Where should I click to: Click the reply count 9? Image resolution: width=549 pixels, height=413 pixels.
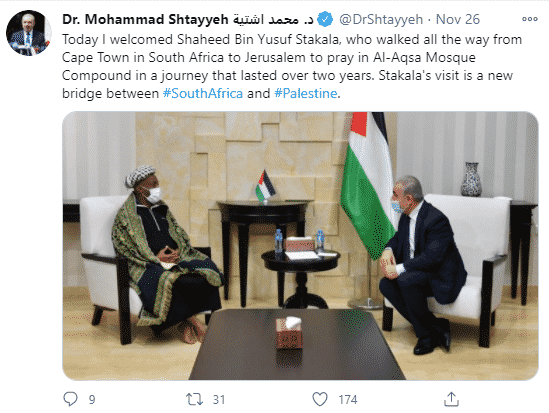92,399
